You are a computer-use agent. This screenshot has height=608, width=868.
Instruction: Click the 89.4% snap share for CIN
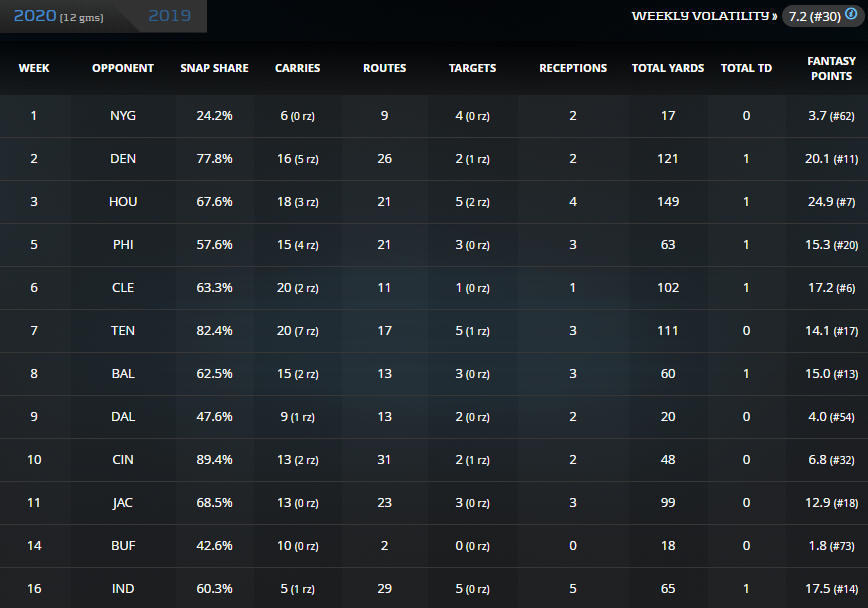tap(214, 460)
